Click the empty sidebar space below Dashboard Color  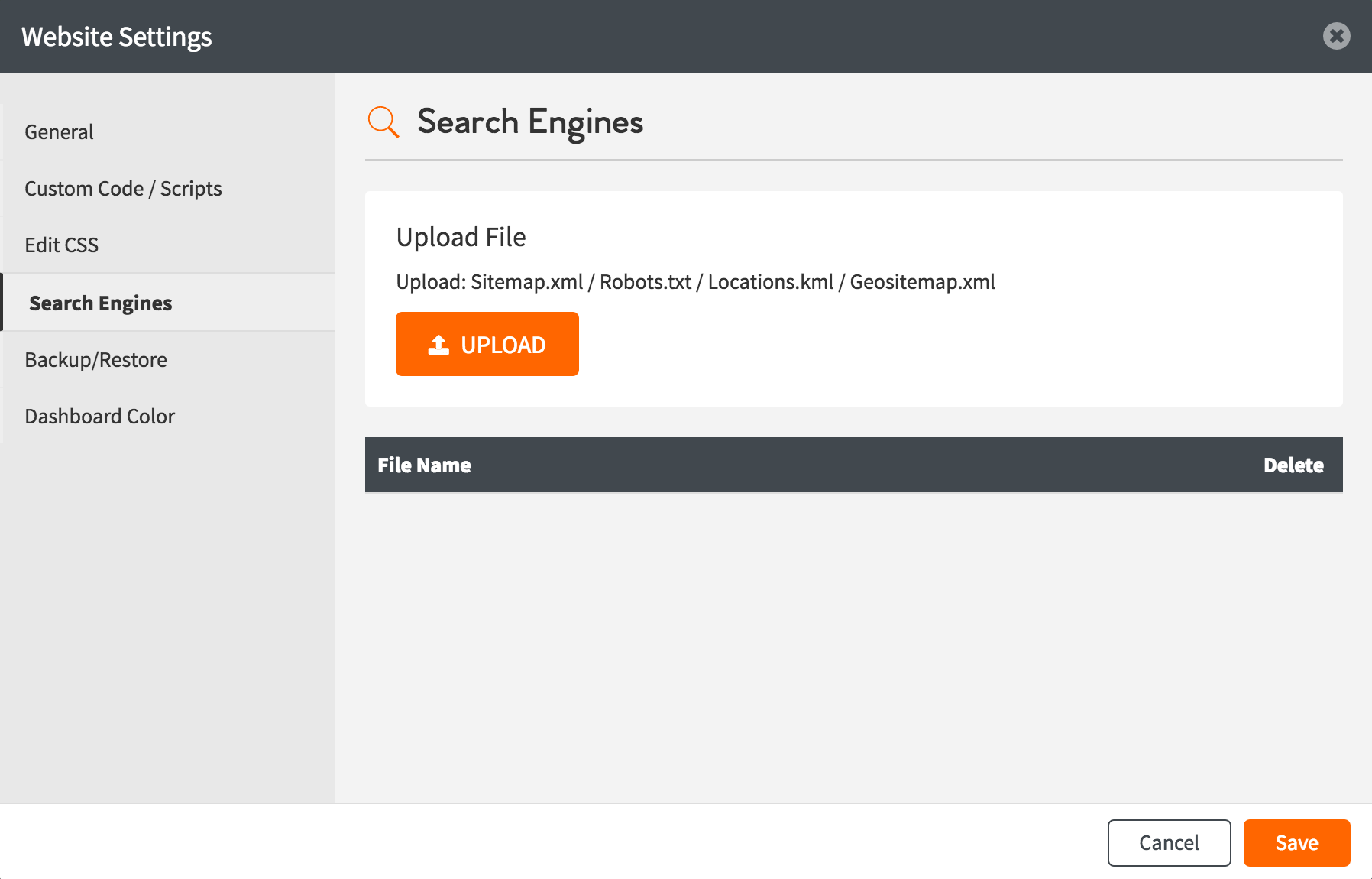167,611
